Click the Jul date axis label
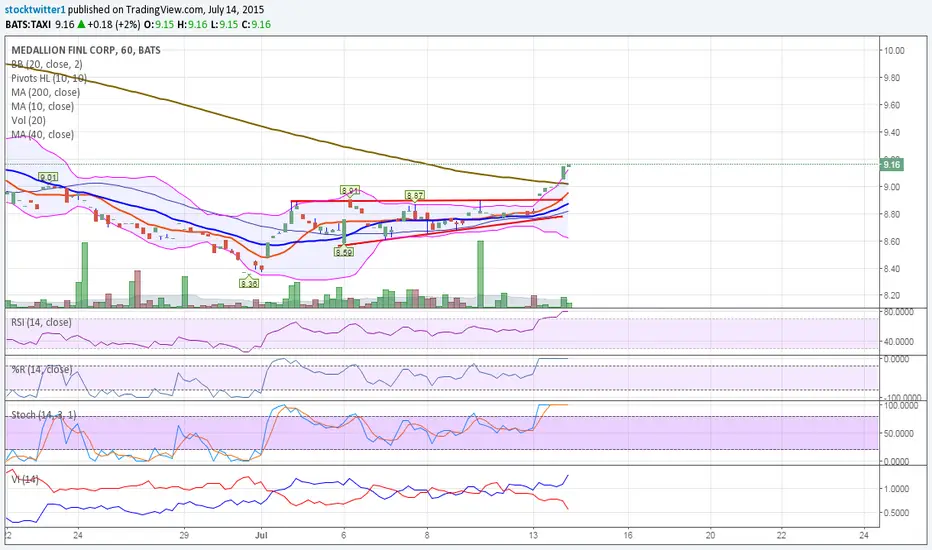Image resolution: width=932 pixels, height=550 pixels. click(x=262, y=535)
